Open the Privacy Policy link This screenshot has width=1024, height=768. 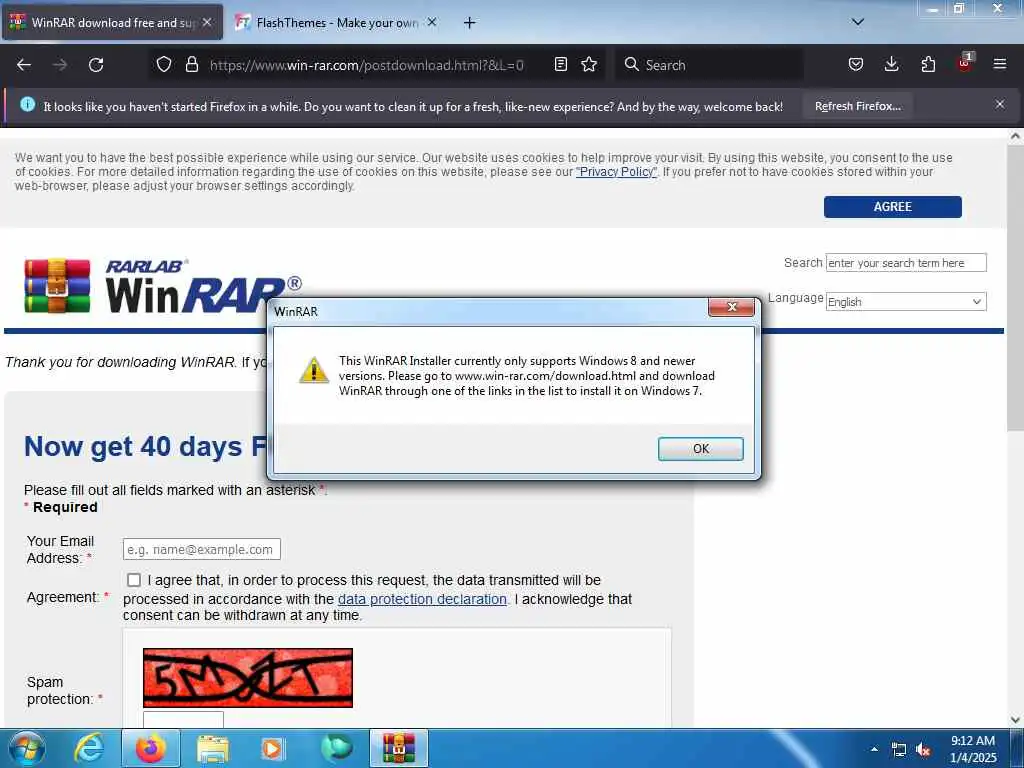click(x=616, y=172)
